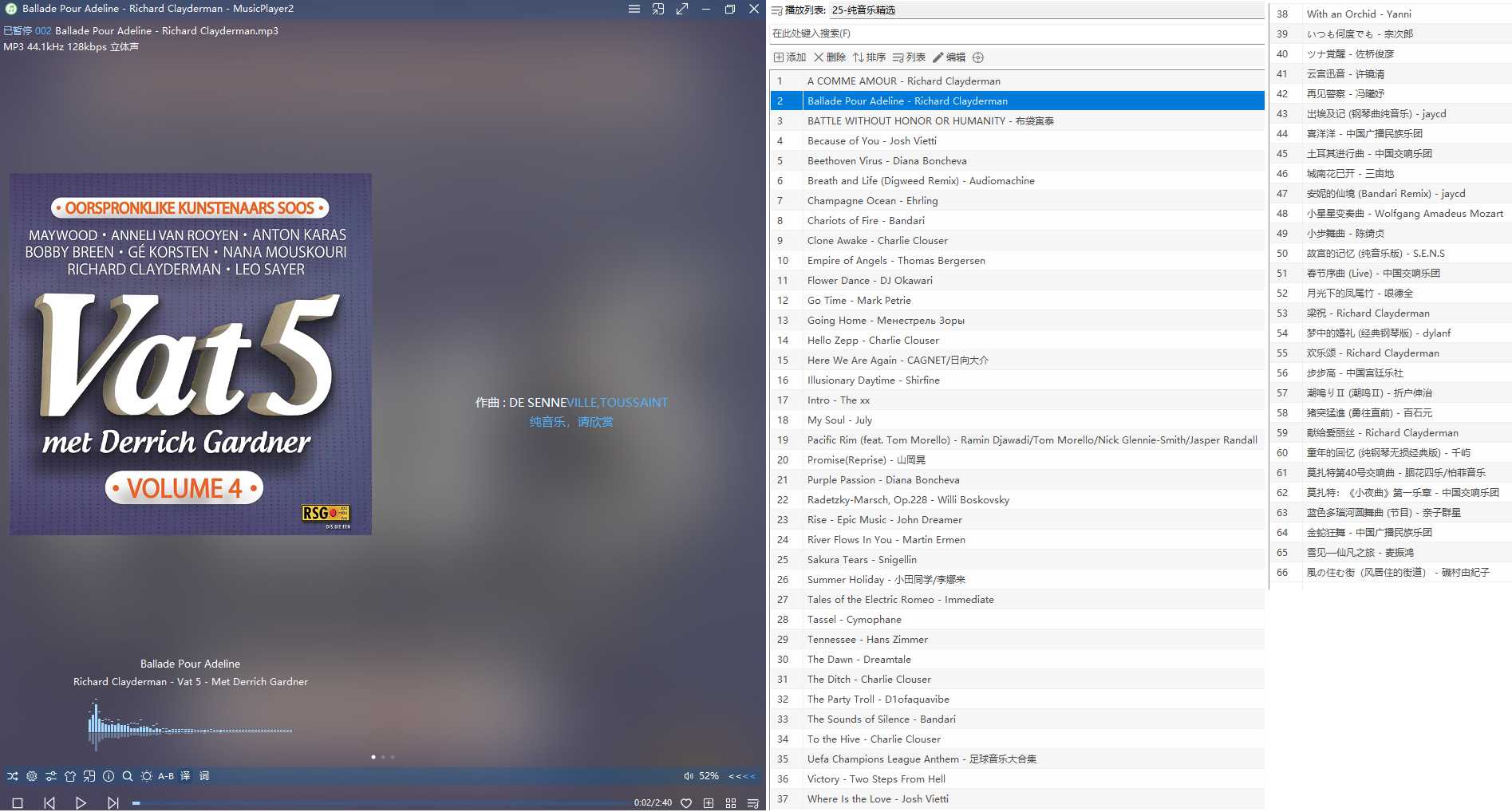This screenshot has width=1512, height=812.
Task: Select Empire of Angels - Thomas Bergersen
Action: click(1017, 260)
